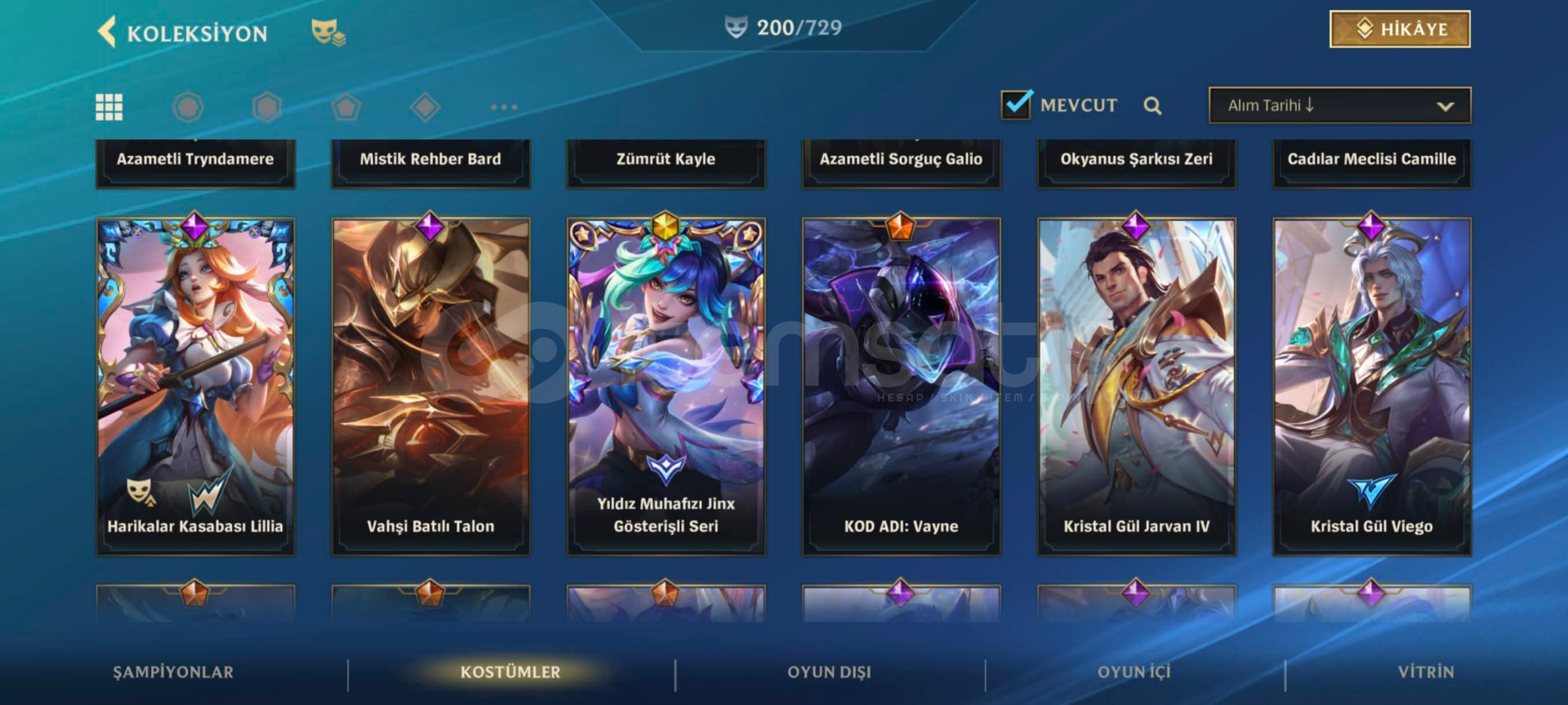1568x705 pixels.
Task: Expand the sort dropdown chevron arrow
Action: point(1445,106)
